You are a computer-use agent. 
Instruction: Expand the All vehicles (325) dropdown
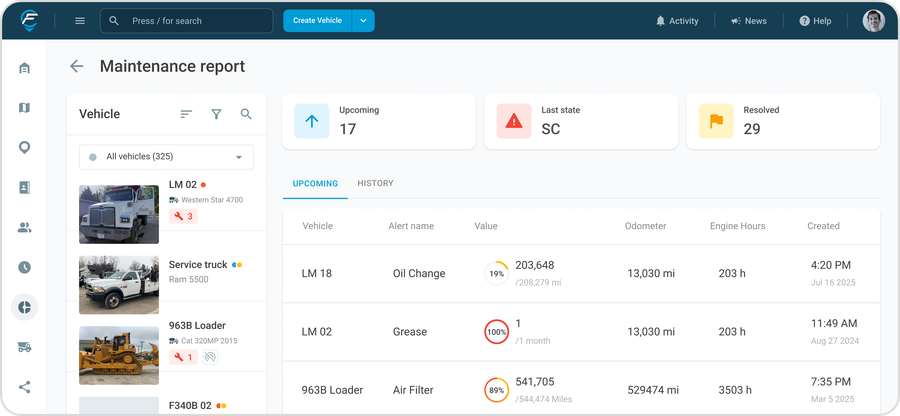(x=166, y=157)
